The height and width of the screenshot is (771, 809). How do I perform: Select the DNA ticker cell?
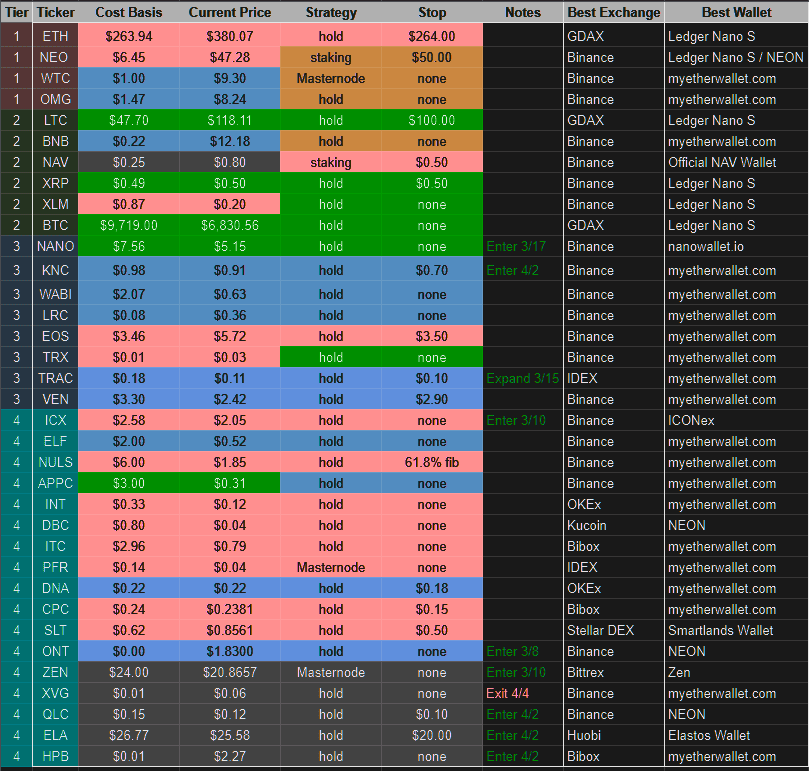coord(56,588)
